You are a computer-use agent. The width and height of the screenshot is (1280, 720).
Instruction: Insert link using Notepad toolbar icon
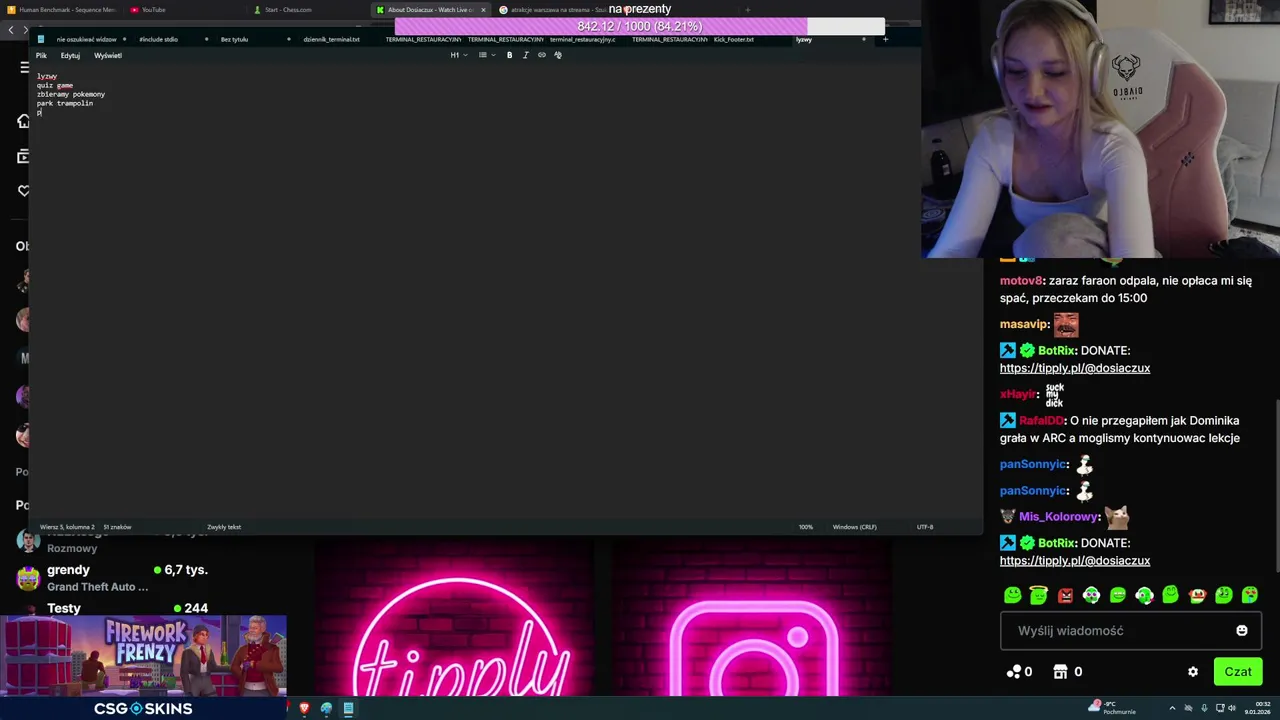tap(542, 55)
